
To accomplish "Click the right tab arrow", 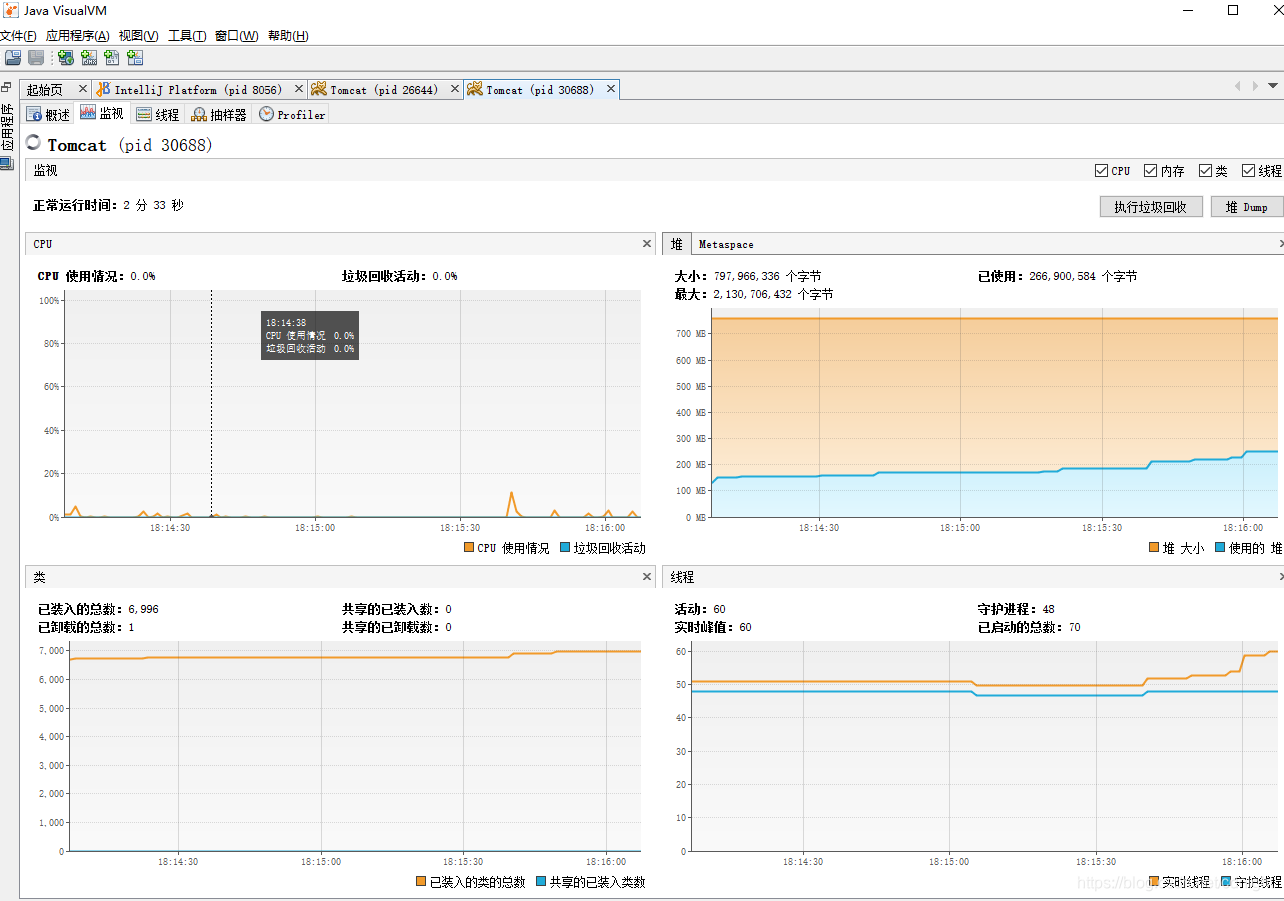I will [x=1255, y=86].
